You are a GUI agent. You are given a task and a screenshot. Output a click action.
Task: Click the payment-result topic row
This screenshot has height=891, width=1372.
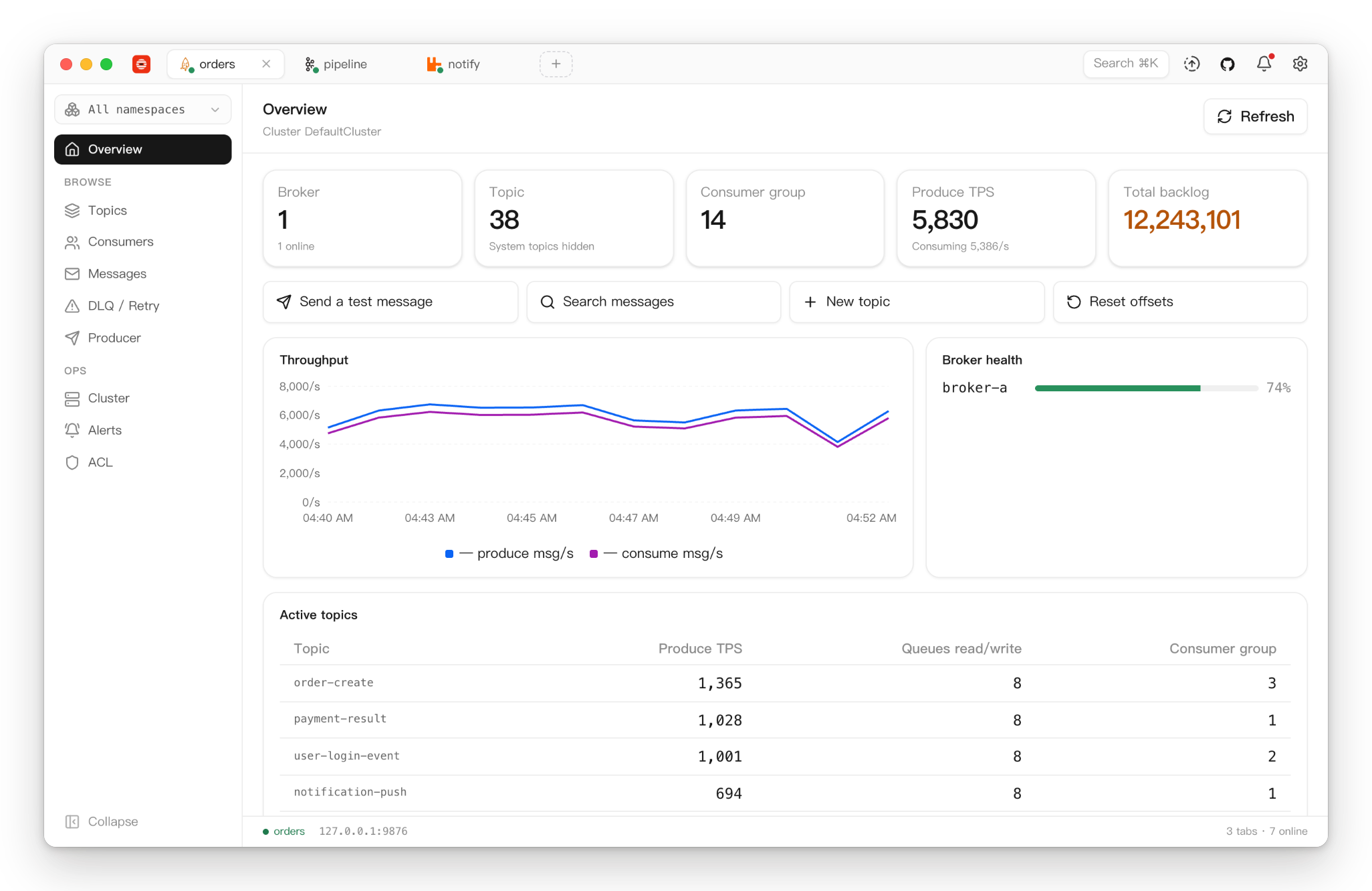pyautogui.click(x=785, y=720)
